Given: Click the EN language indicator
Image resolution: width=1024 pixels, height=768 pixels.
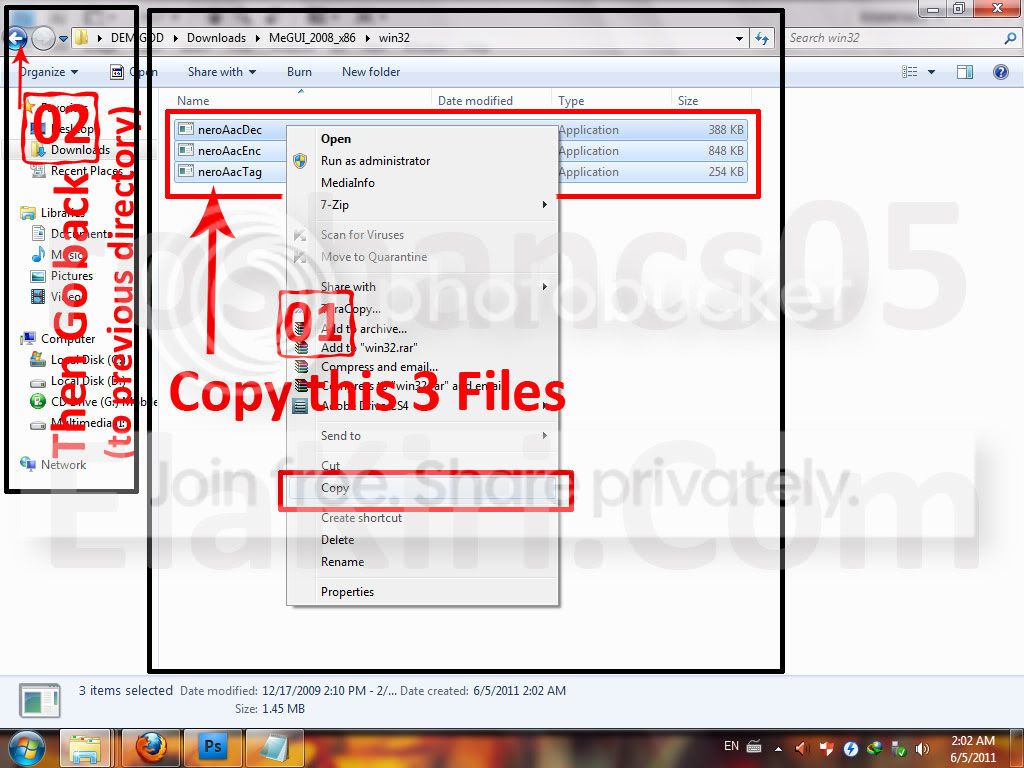Looking at the screenshot, I should [731, 746].
